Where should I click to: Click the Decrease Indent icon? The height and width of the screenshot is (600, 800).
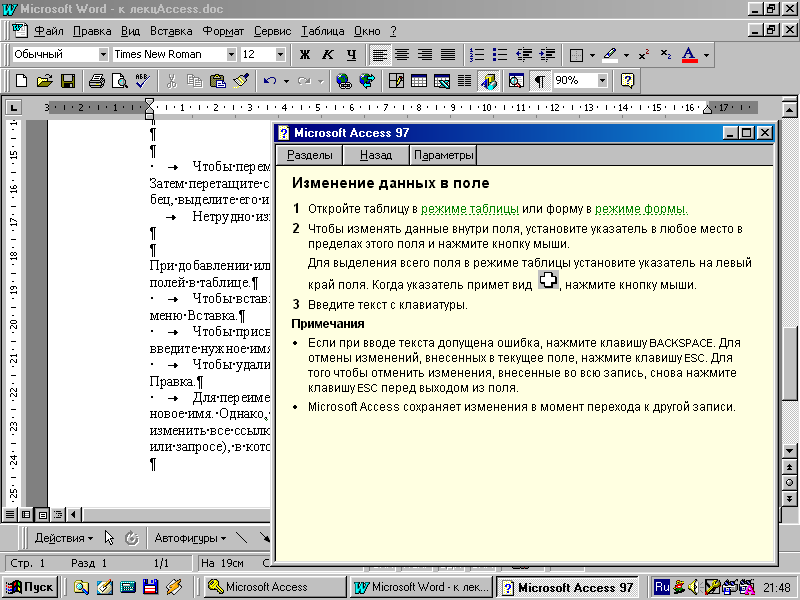(523, 54)
